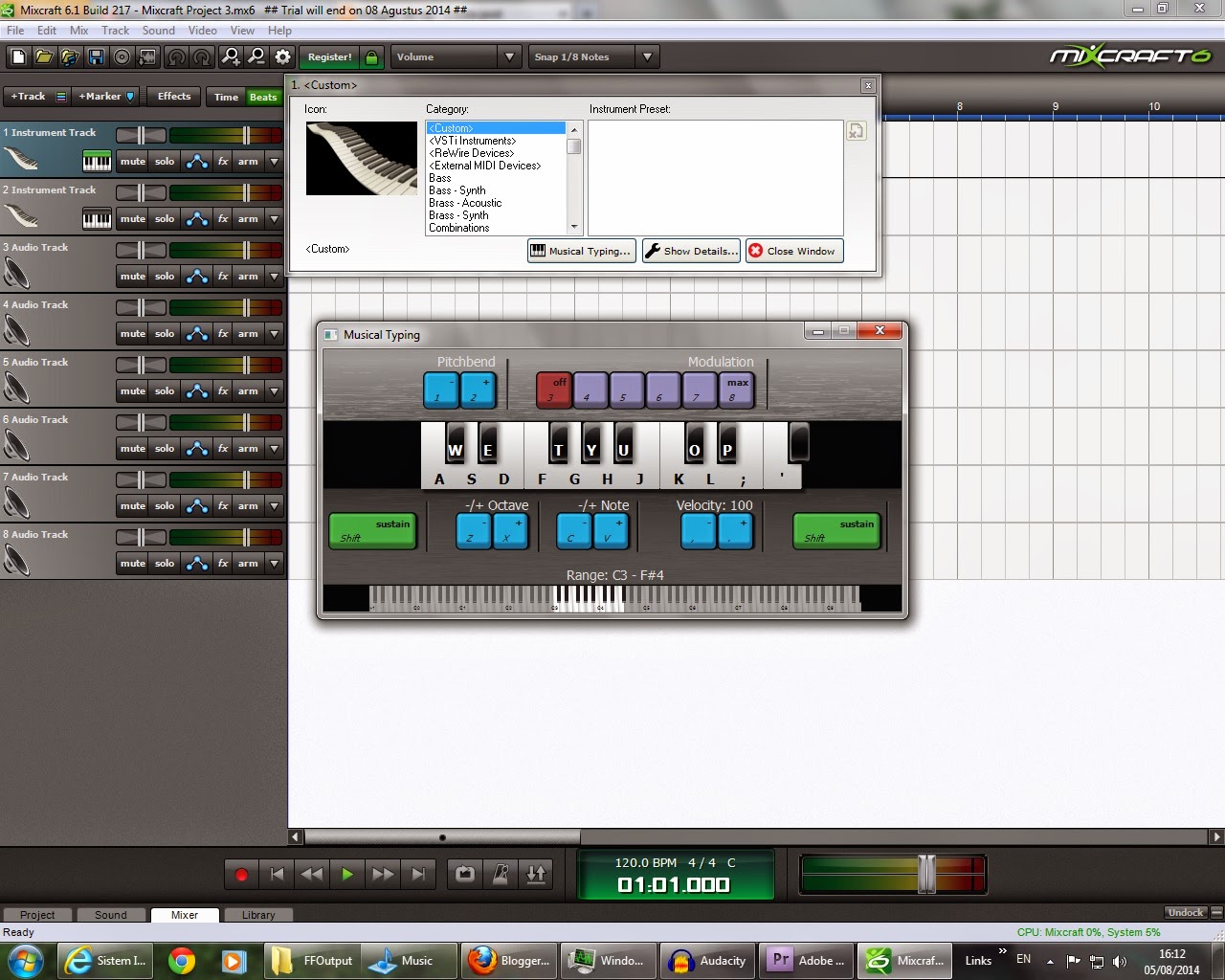Click the rewind button in transport
The width and height of the screenshot is (1225, 980).
tap(312, 874)
